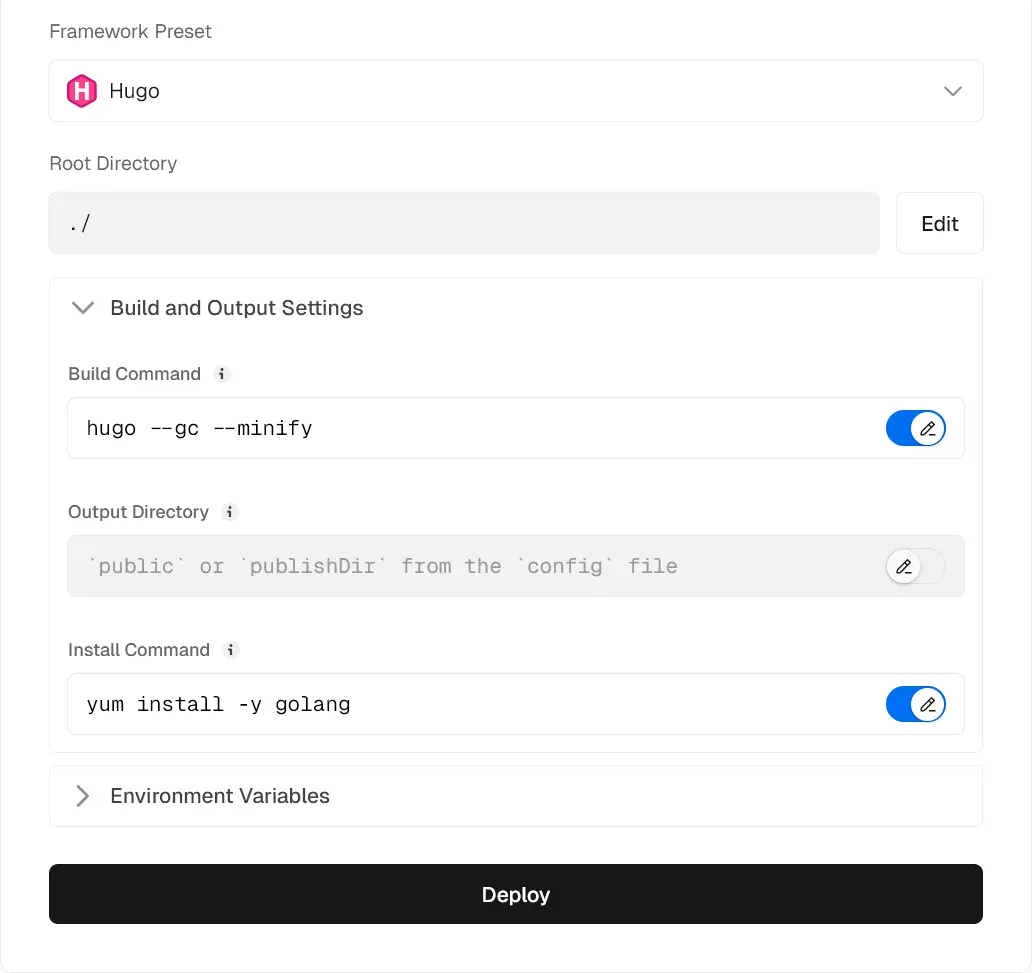Open the Framework Preset dropdown
This screenshot has width=1032, height=973.
pyautogui.click(x=515, y=91)
